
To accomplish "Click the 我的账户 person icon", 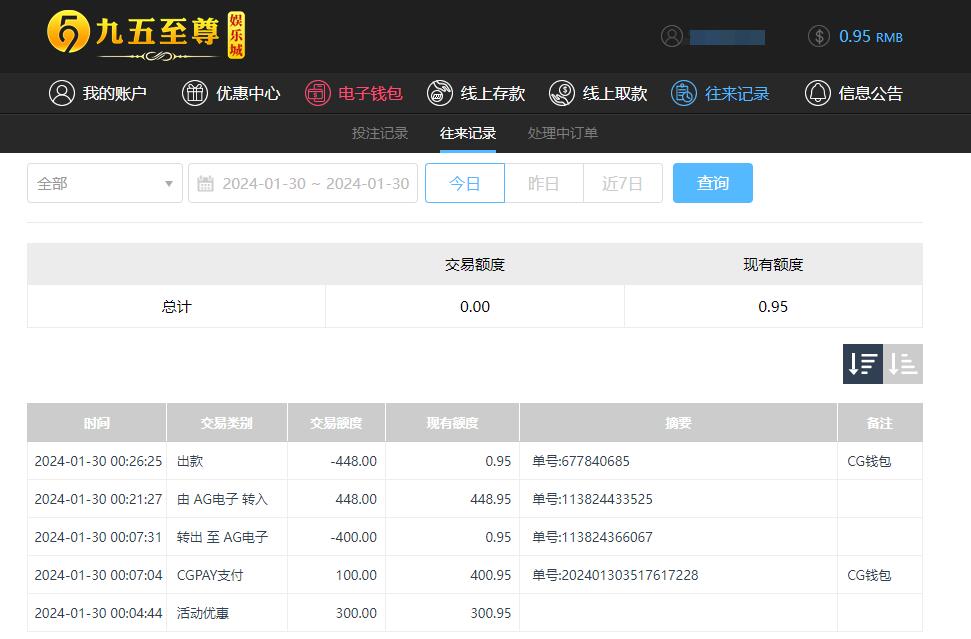I will [62, 93].
